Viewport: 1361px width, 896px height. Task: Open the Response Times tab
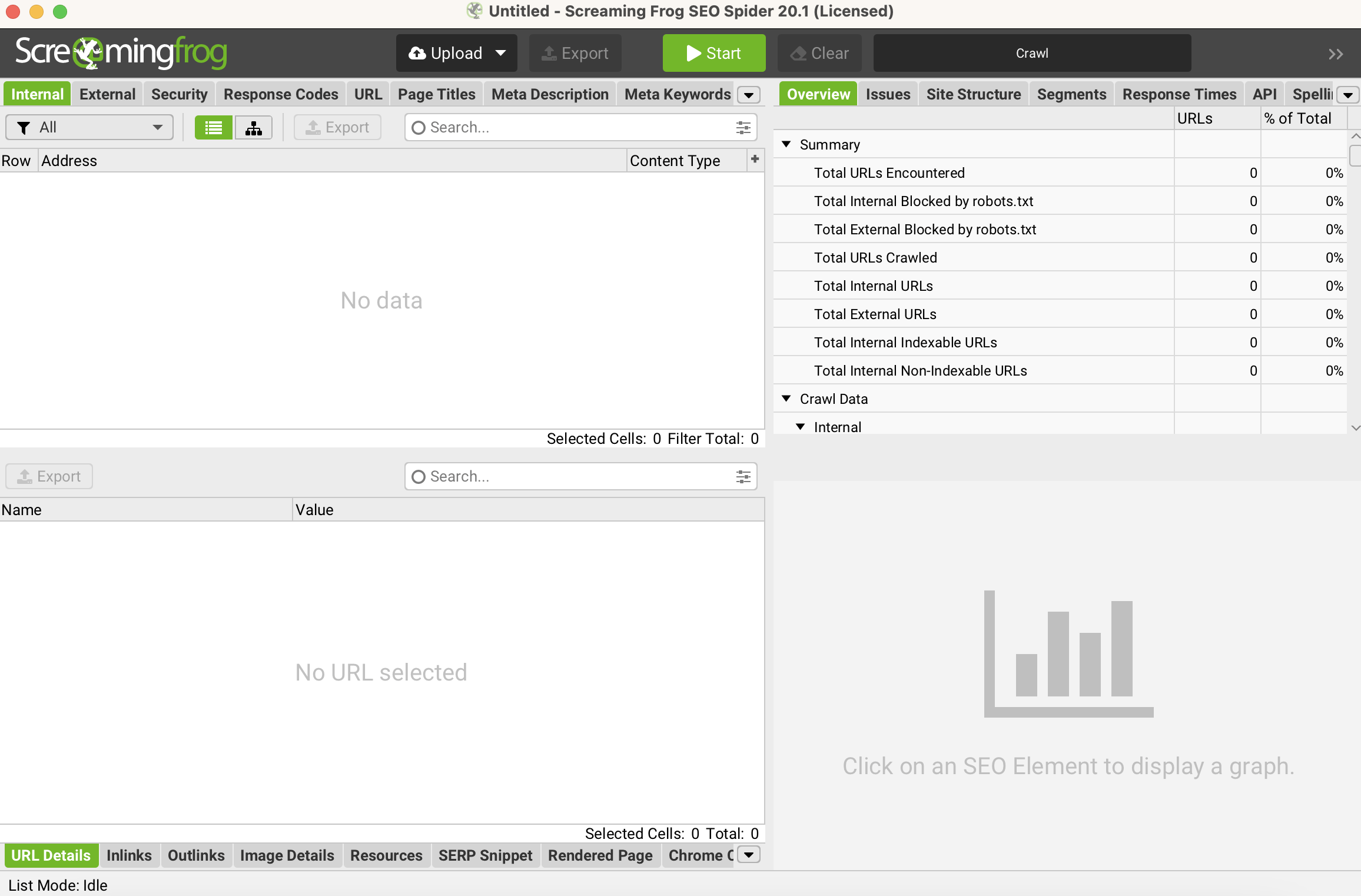1180,94
